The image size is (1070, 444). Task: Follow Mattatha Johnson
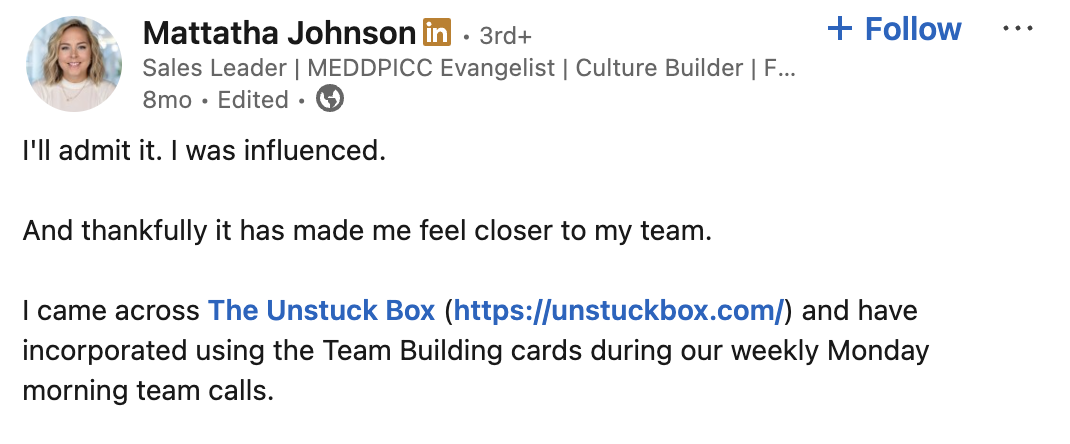point(894,29)
